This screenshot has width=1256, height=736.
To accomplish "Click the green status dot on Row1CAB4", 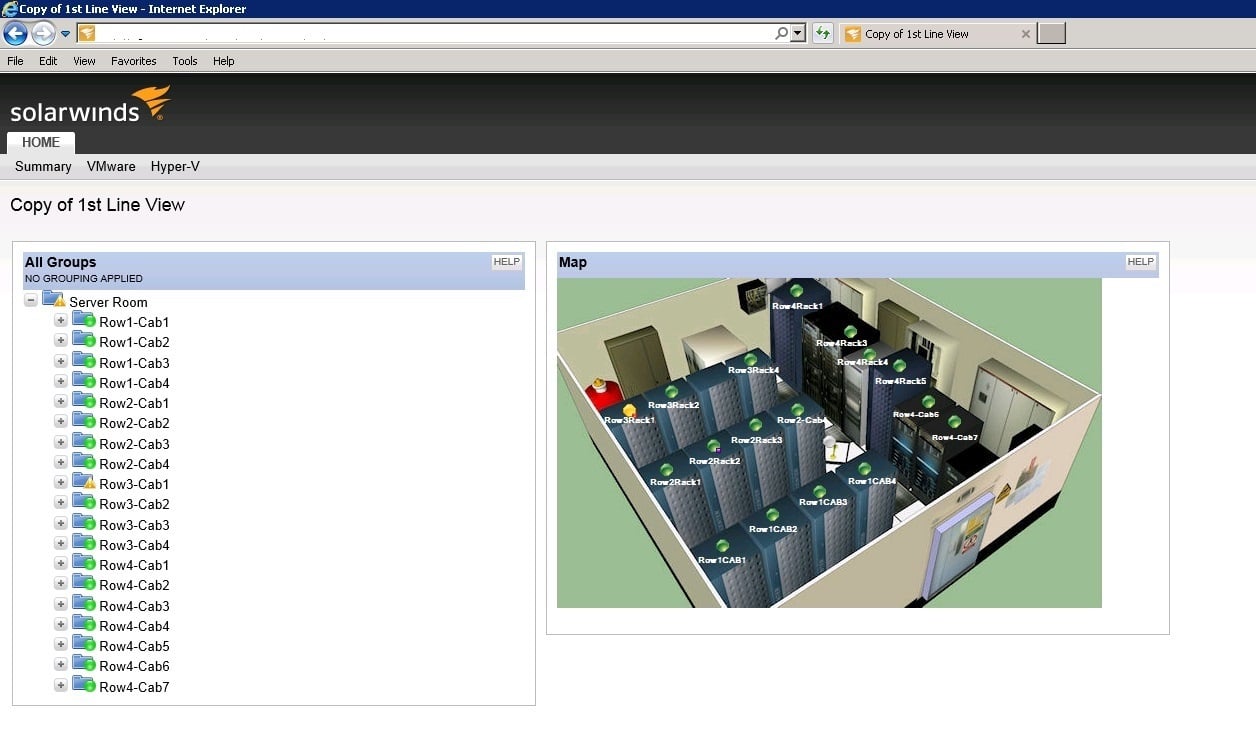I will pyautogui.click(x=864, y=468).
